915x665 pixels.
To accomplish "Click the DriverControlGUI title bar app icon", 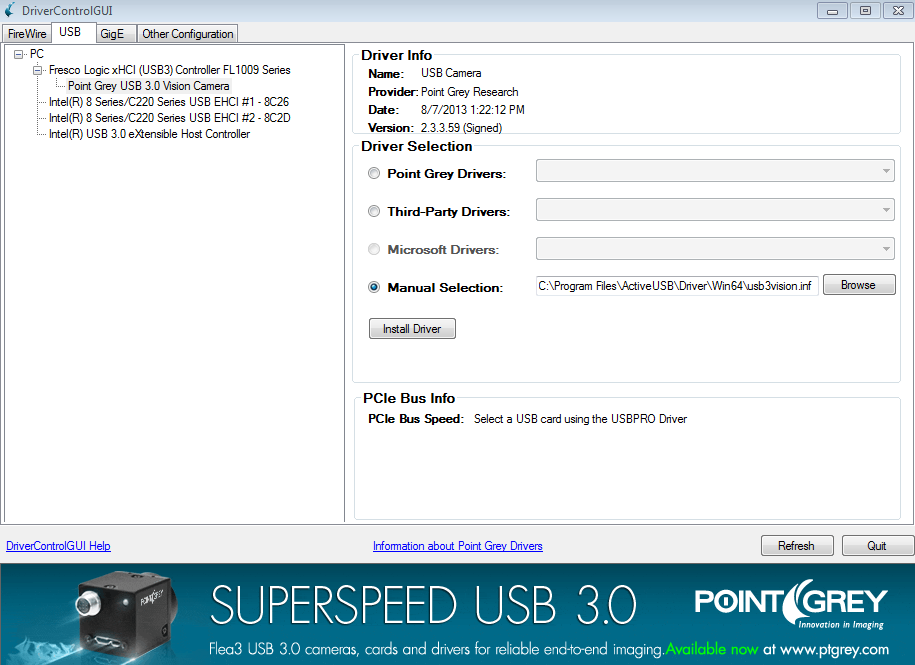I will point(10,11).
